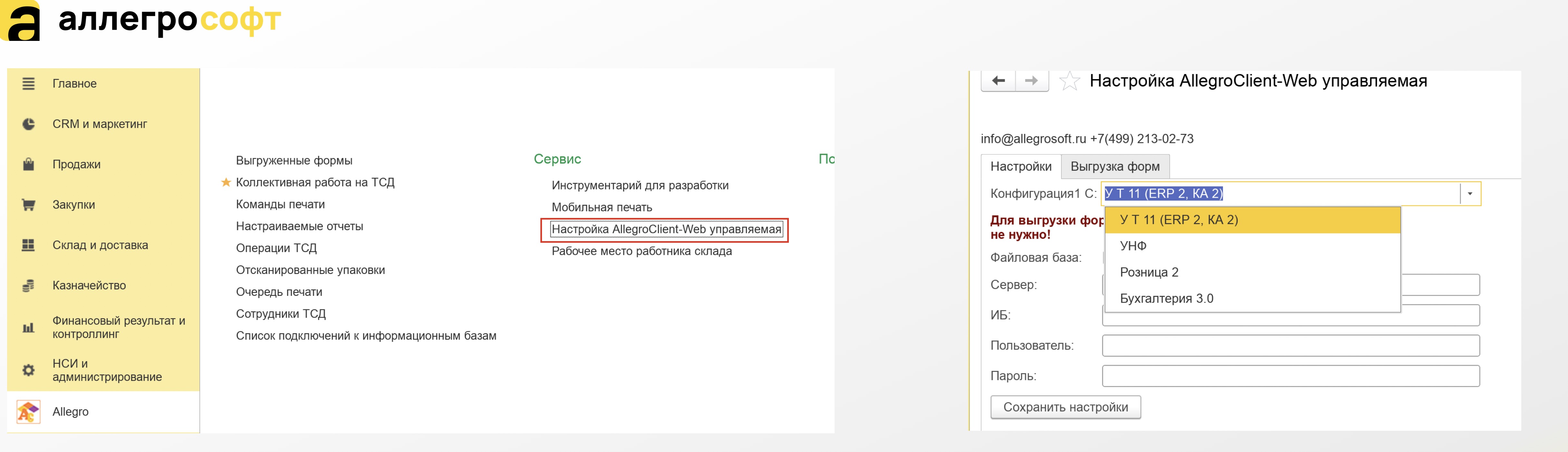
Task: Click the coins icon for Казначейство
Action: point(29,285)
